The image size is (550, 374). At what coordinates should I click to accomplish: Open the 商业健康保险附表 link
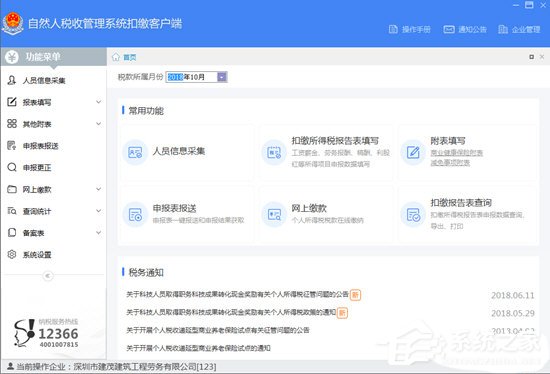[456, 153]
